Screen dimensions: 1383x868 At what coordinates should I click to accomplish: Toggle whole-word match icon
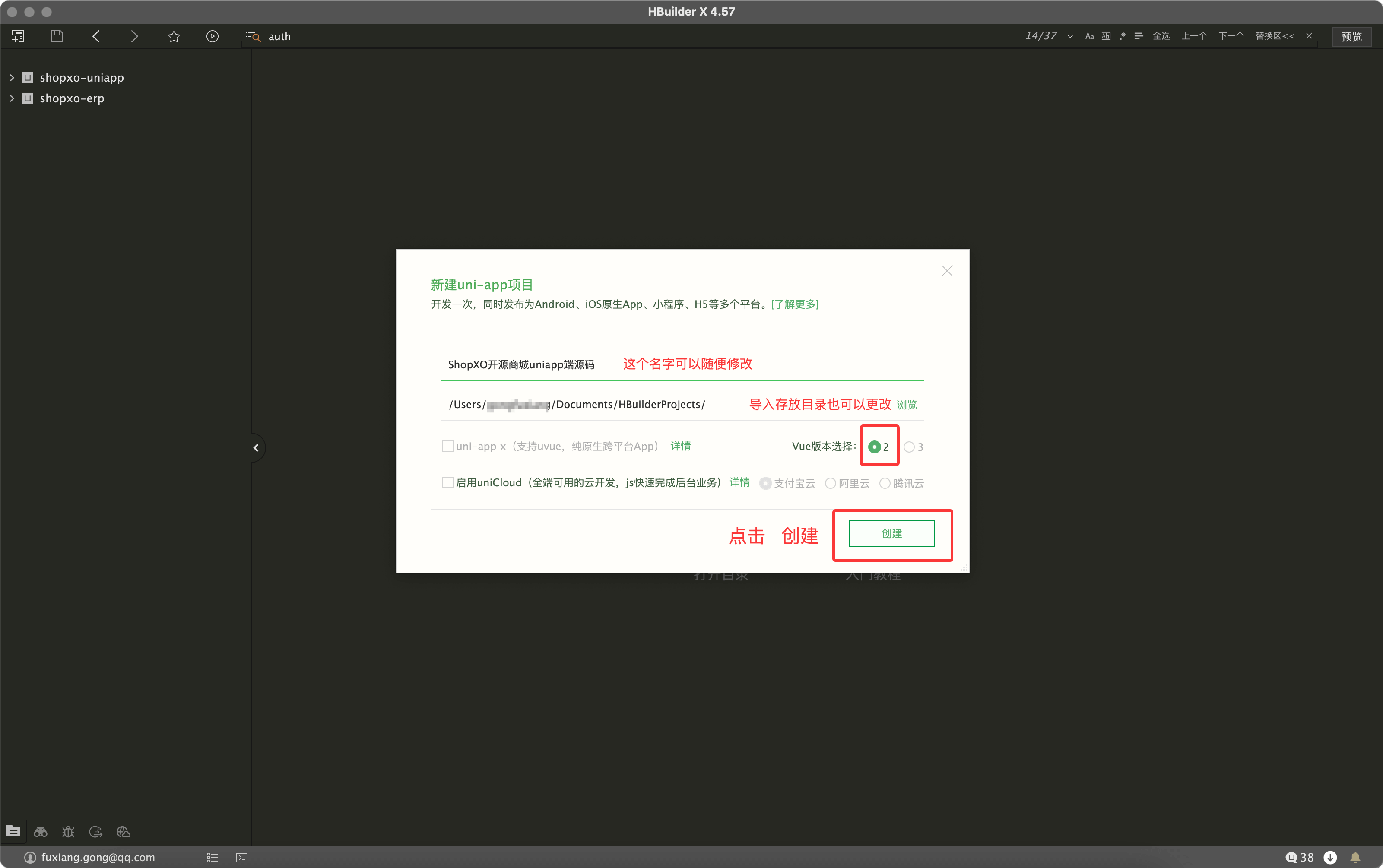click(1106, 36)
